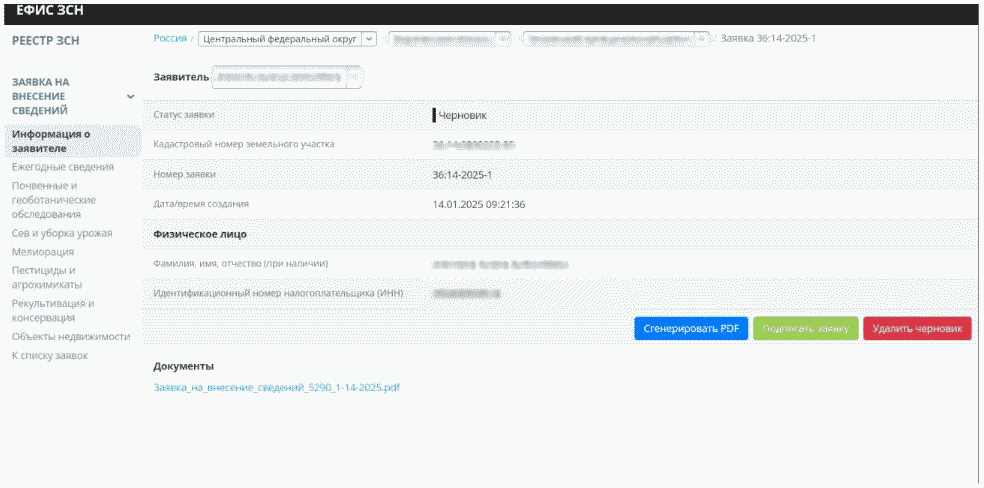Open the region dropdown after federal district

[503, 39]
